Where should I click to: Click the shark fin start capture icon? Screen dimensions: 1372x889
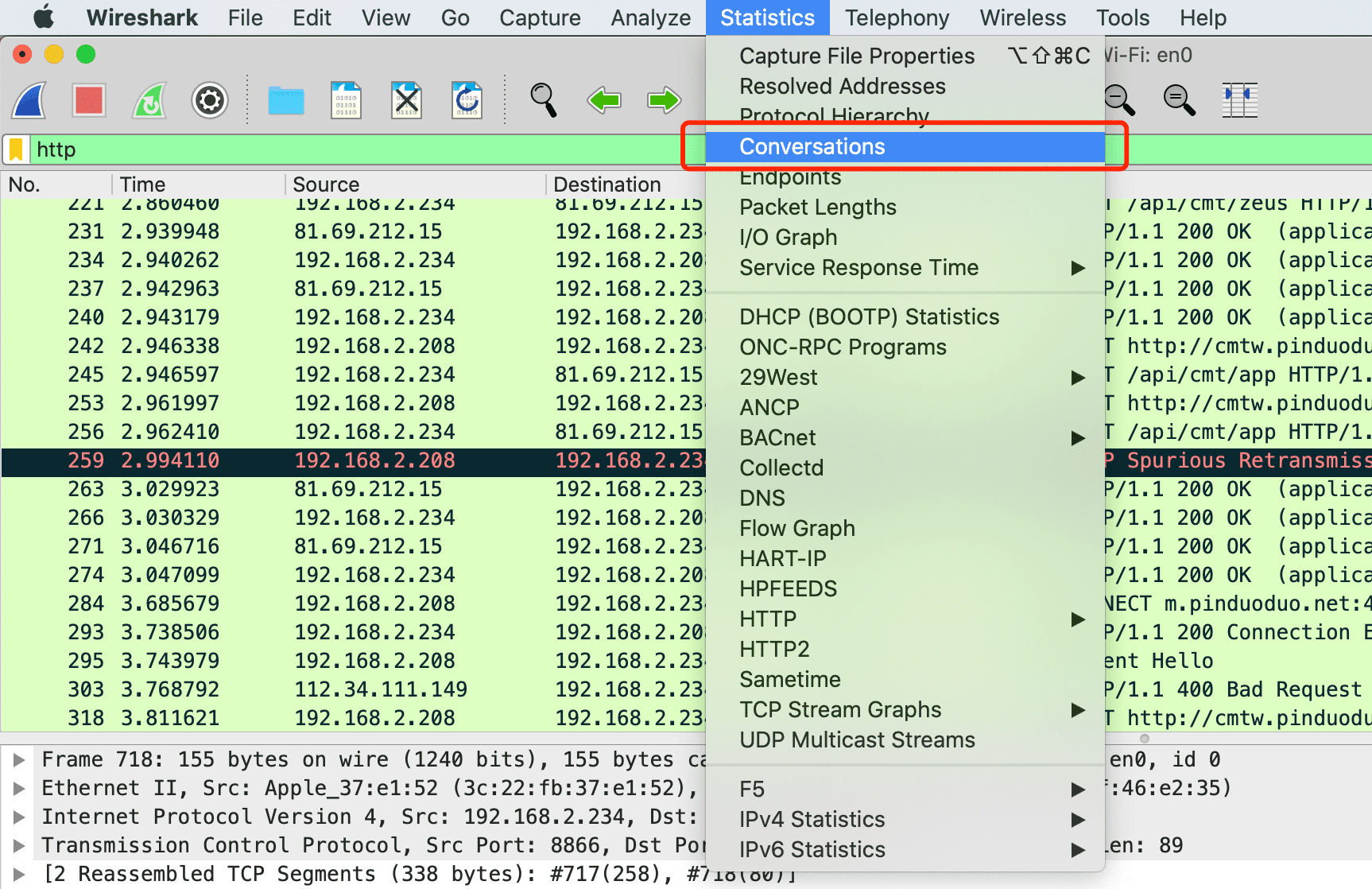point(29,101)
